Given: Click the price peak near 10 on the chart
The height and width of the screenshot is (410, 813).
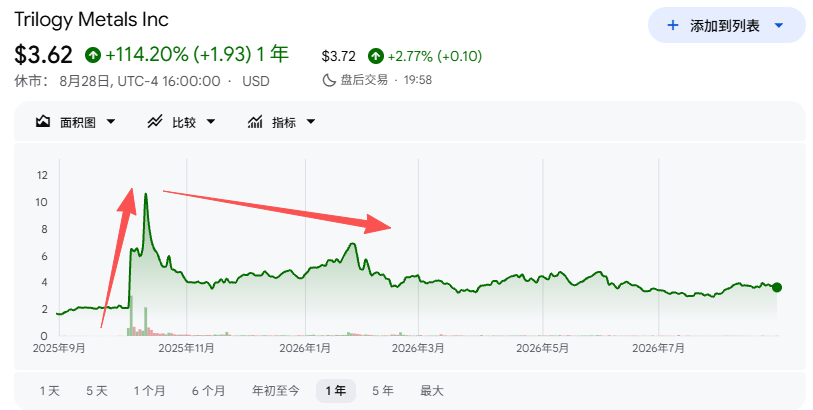Looking at the screenshot, I should [x=146, y=195].
